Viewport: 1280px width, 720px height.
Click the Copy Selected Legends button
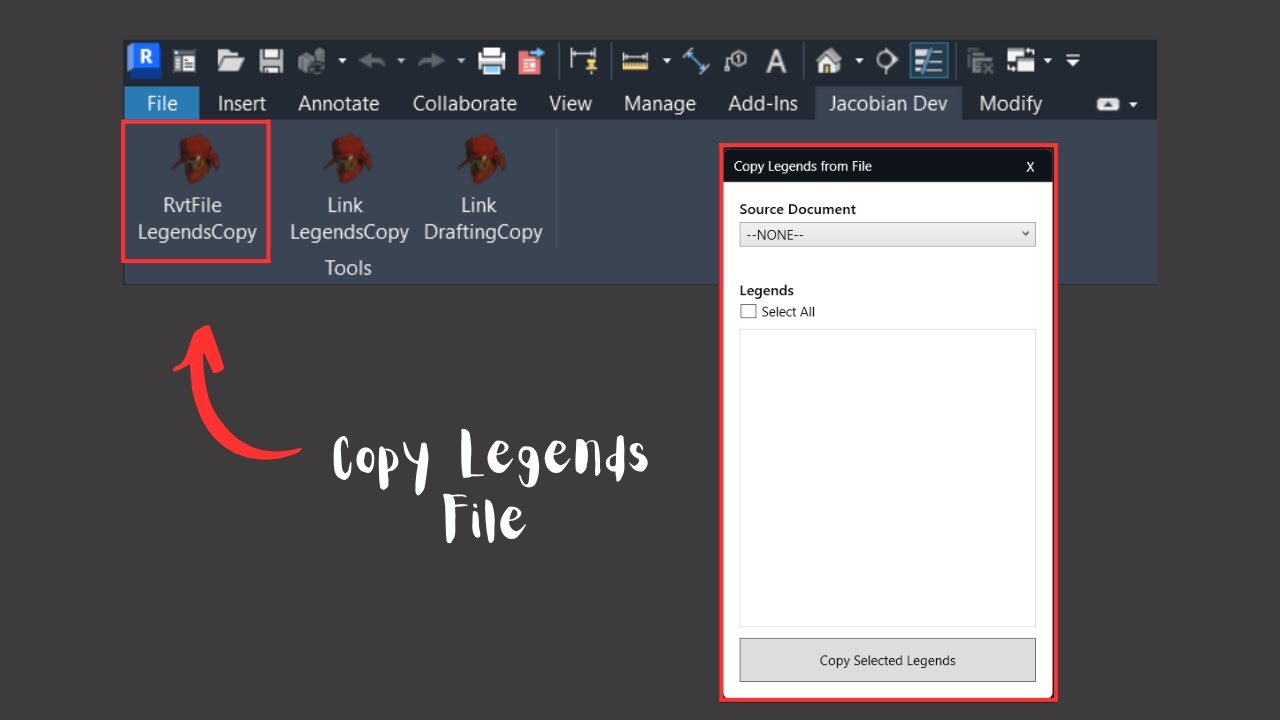click(887, 660)
